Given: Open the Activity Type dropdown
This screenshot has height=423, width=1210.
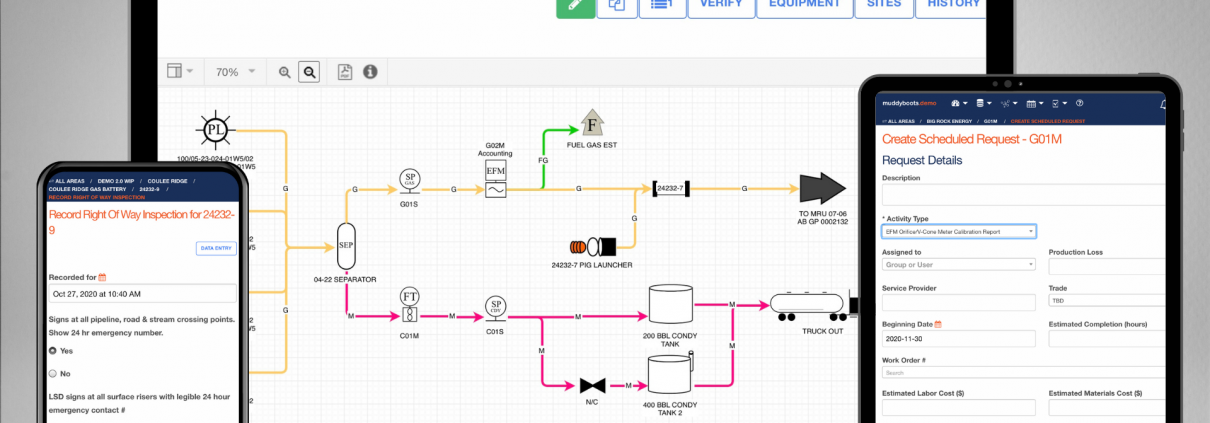Looking at the screenshot, I should coord(958,231).
